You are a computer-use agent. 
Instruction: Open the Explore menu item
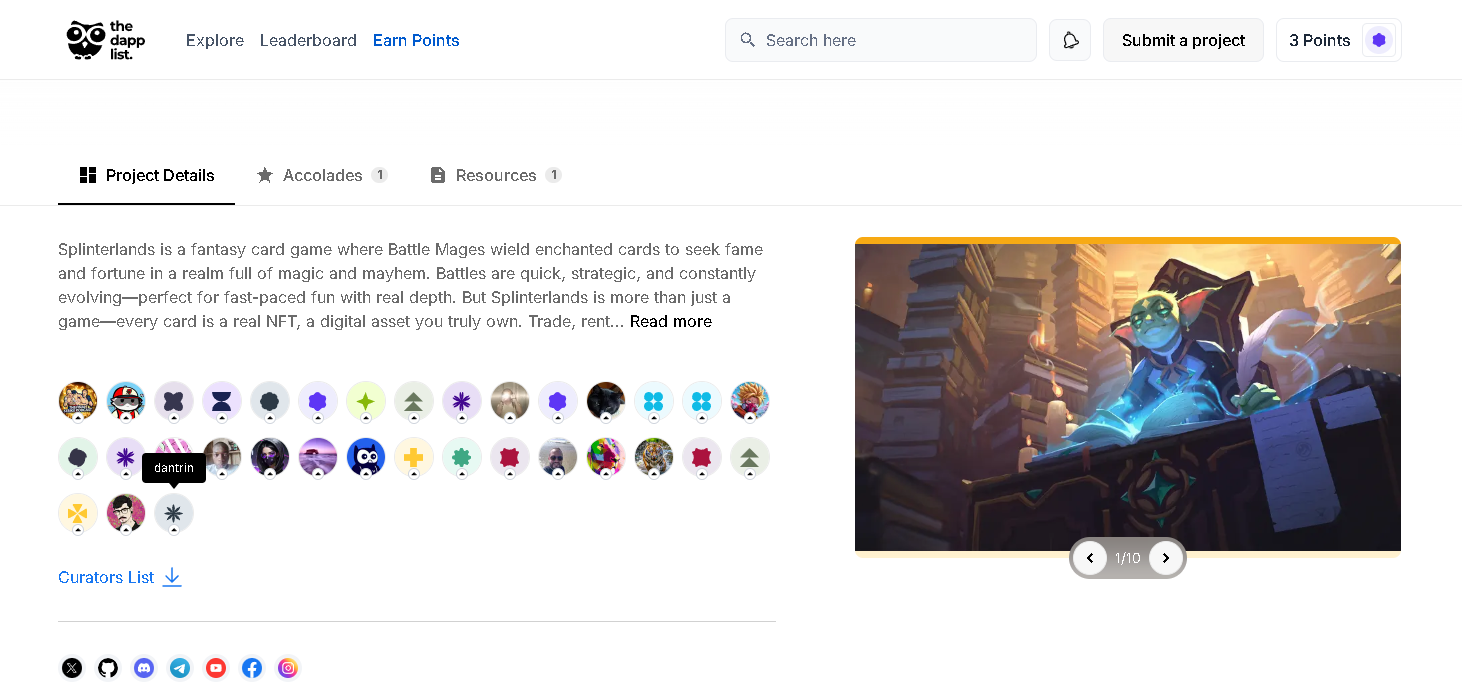tap(215, 40)
